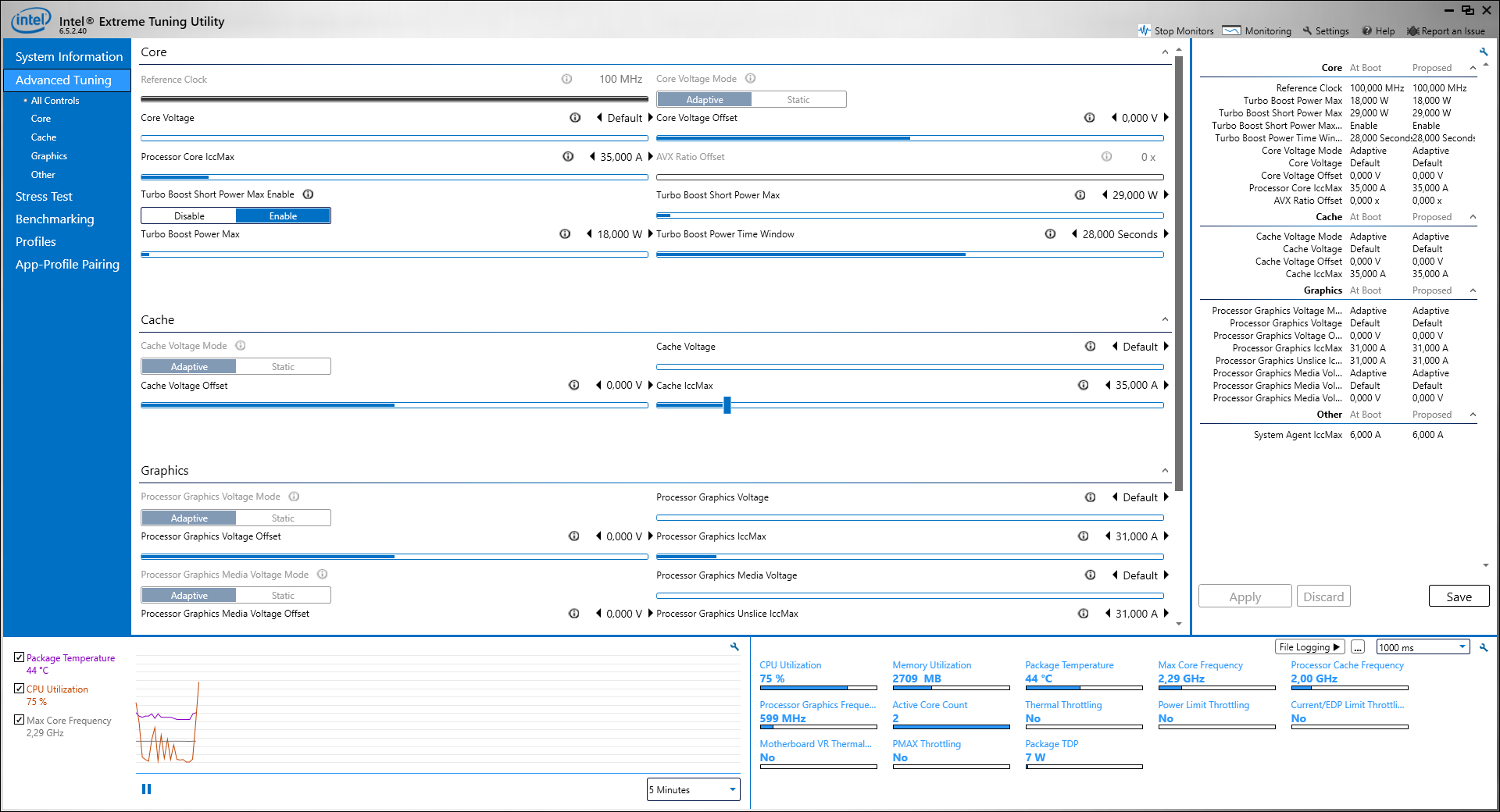The image size is (1500, 812).
Task: Click the ellipsis browse button
Action: (1358, 647)
